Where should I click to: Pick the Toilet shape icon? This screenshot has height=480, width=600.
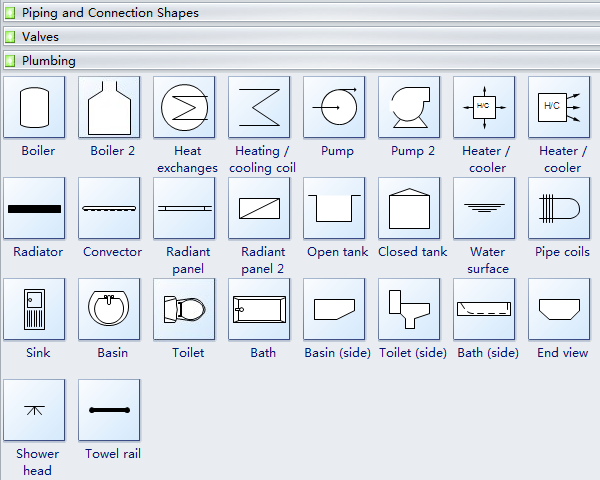click(184, 309)
